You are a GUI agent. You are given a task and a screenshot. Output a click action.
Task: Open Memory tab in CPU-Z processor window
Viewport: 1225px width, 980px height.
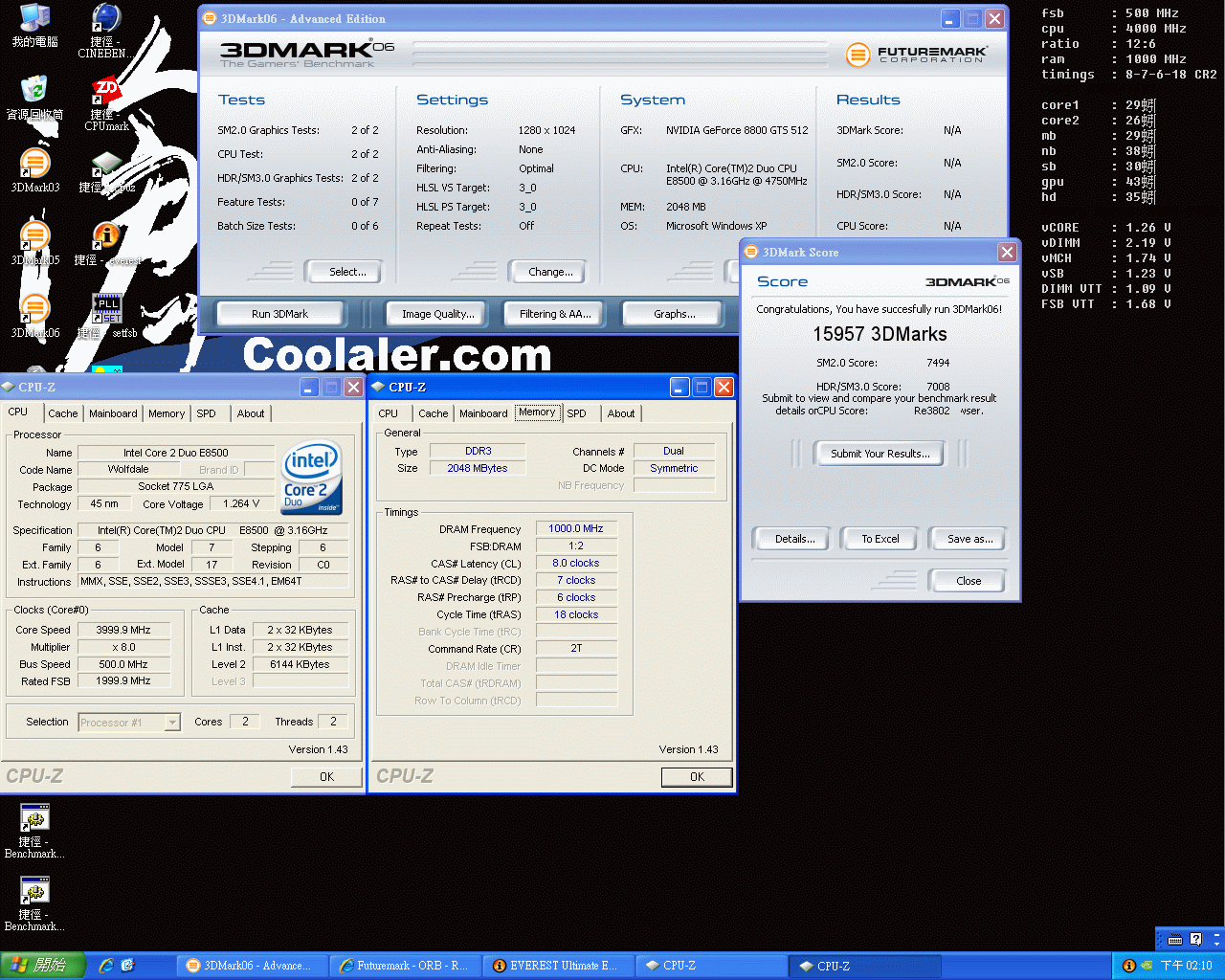pyautogui.click(x=167, y=413)
